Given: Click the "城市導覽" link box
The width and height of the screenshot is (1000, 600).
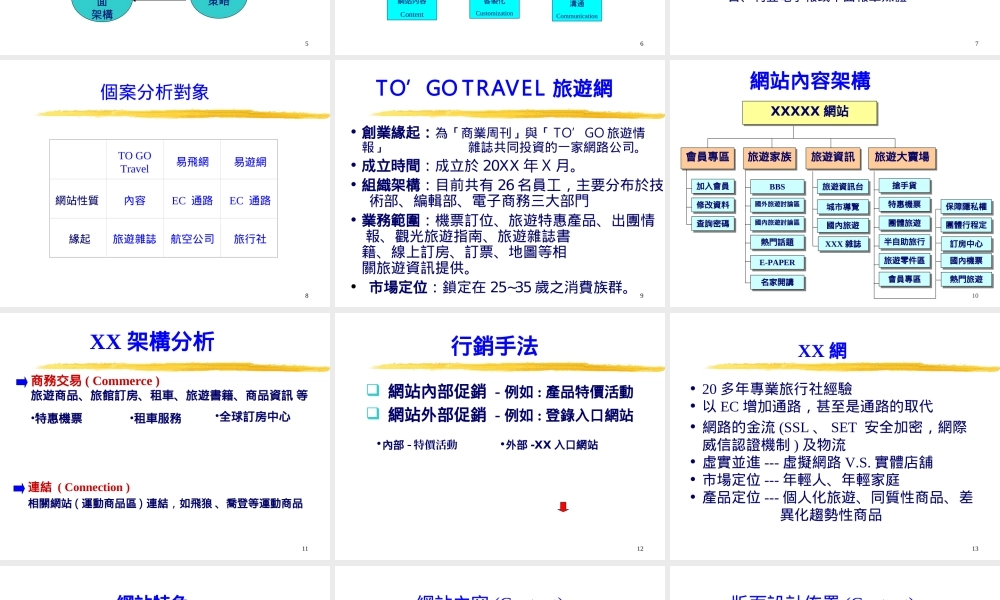Looking at the screenshot, I should pyautogui.click(x=845, y=206).
